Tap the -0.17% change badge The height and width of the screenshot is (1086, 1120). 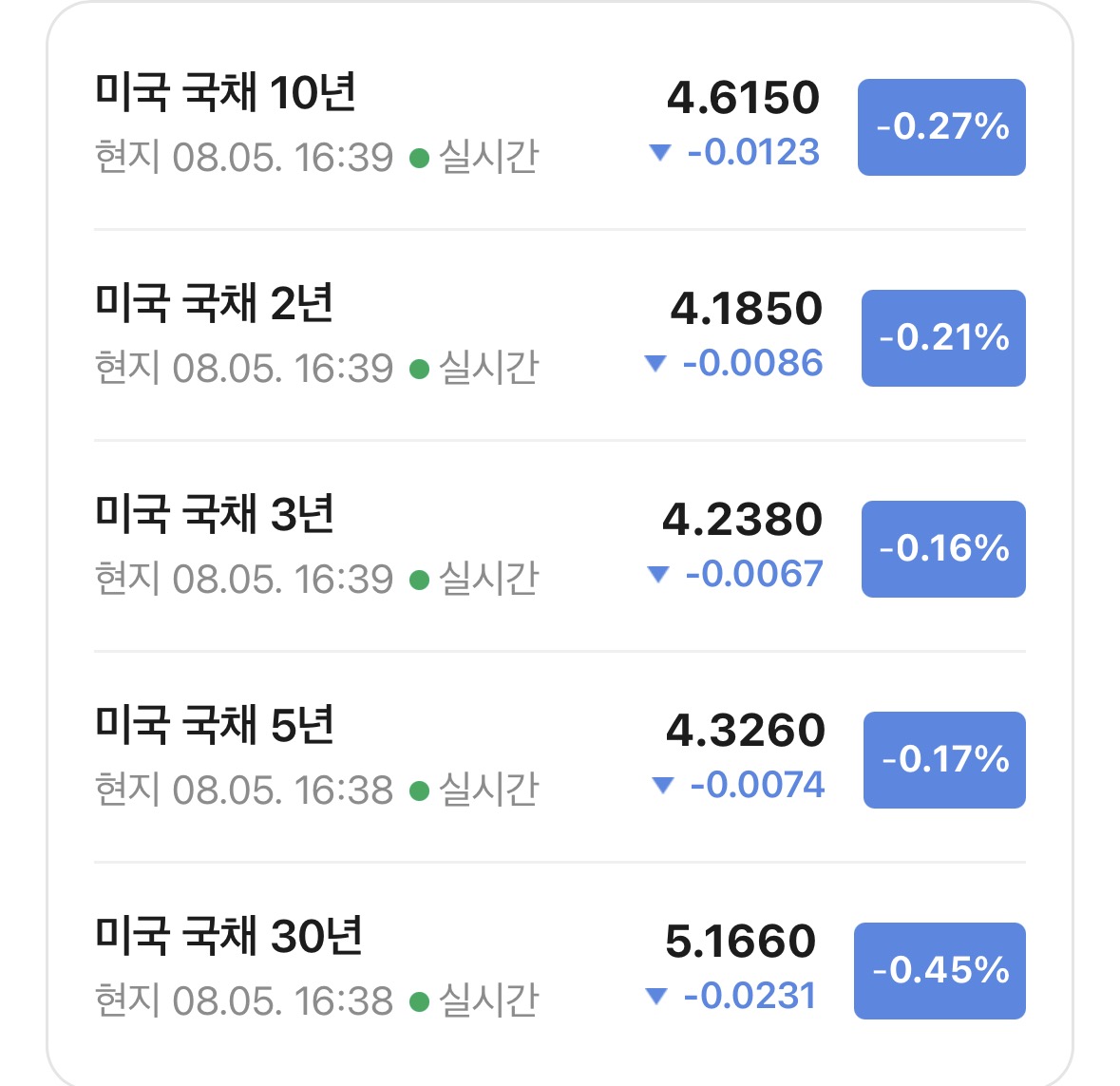click(944, 759)
